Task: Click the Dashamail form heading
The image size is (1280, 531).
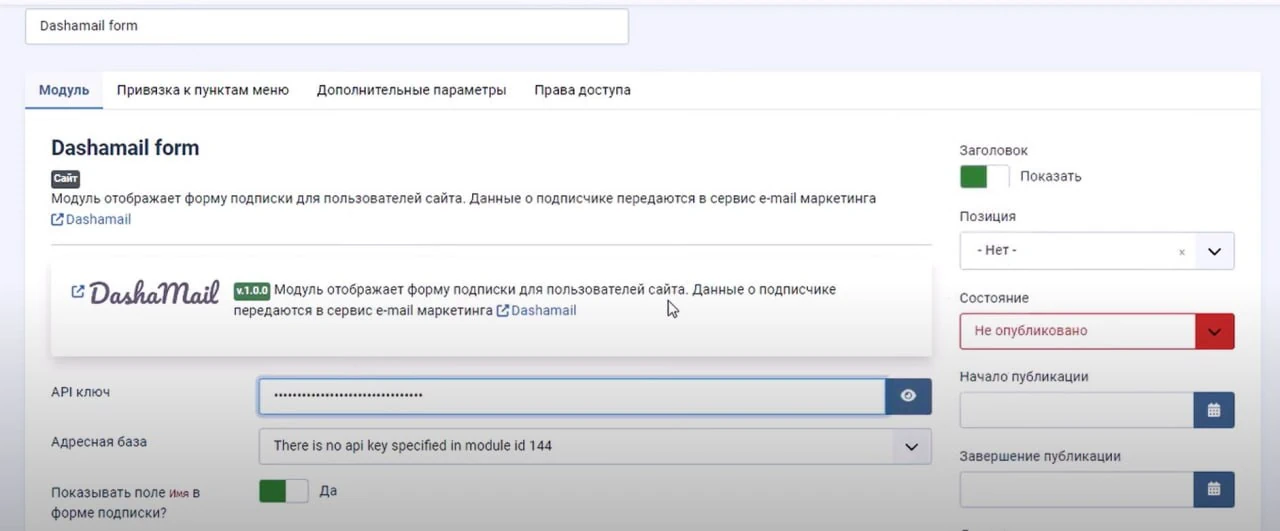Action: coord(125,148)
